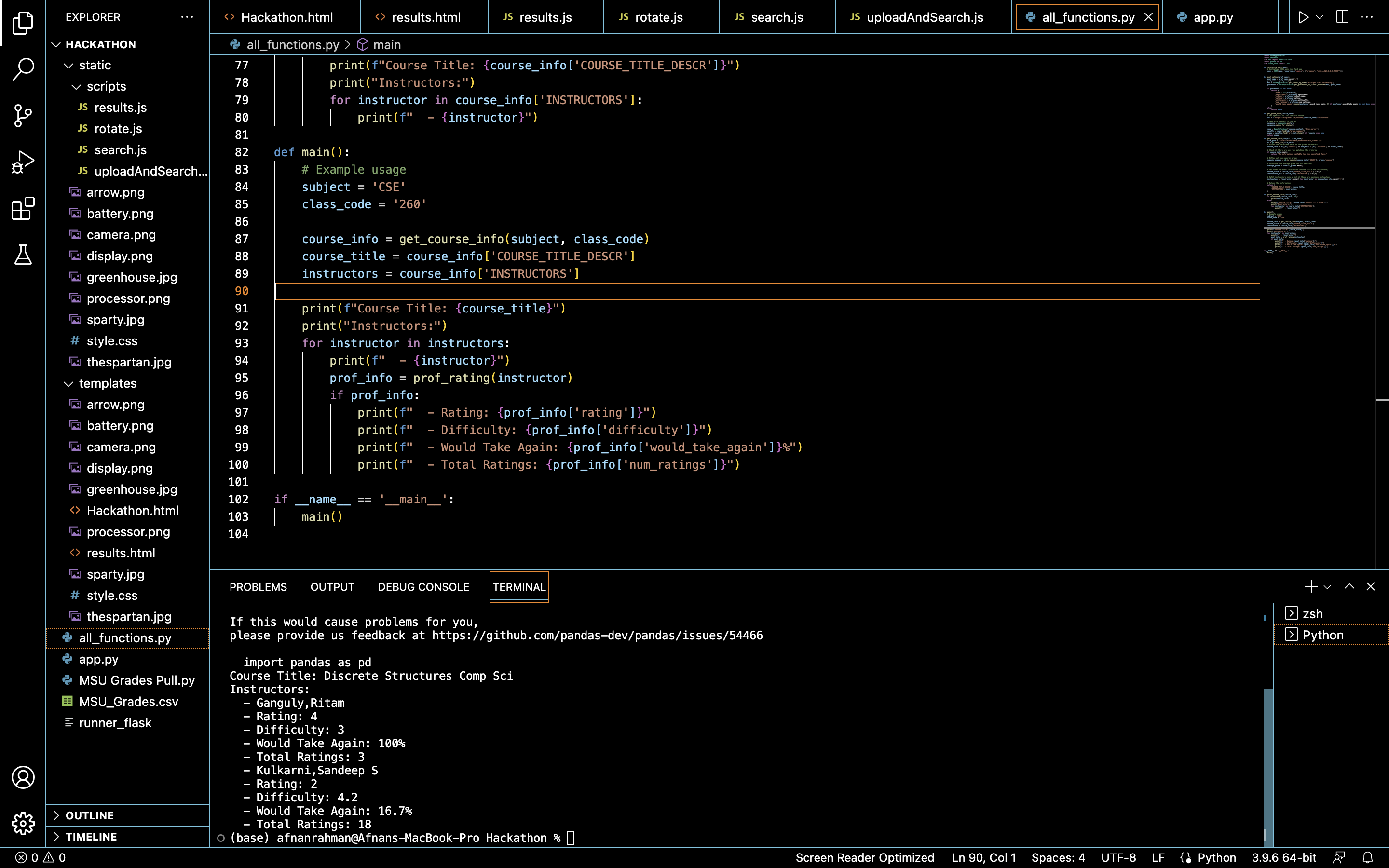Click the Run Python File play button
This screenshot has height=868, width=1389.
point(1304,17)
